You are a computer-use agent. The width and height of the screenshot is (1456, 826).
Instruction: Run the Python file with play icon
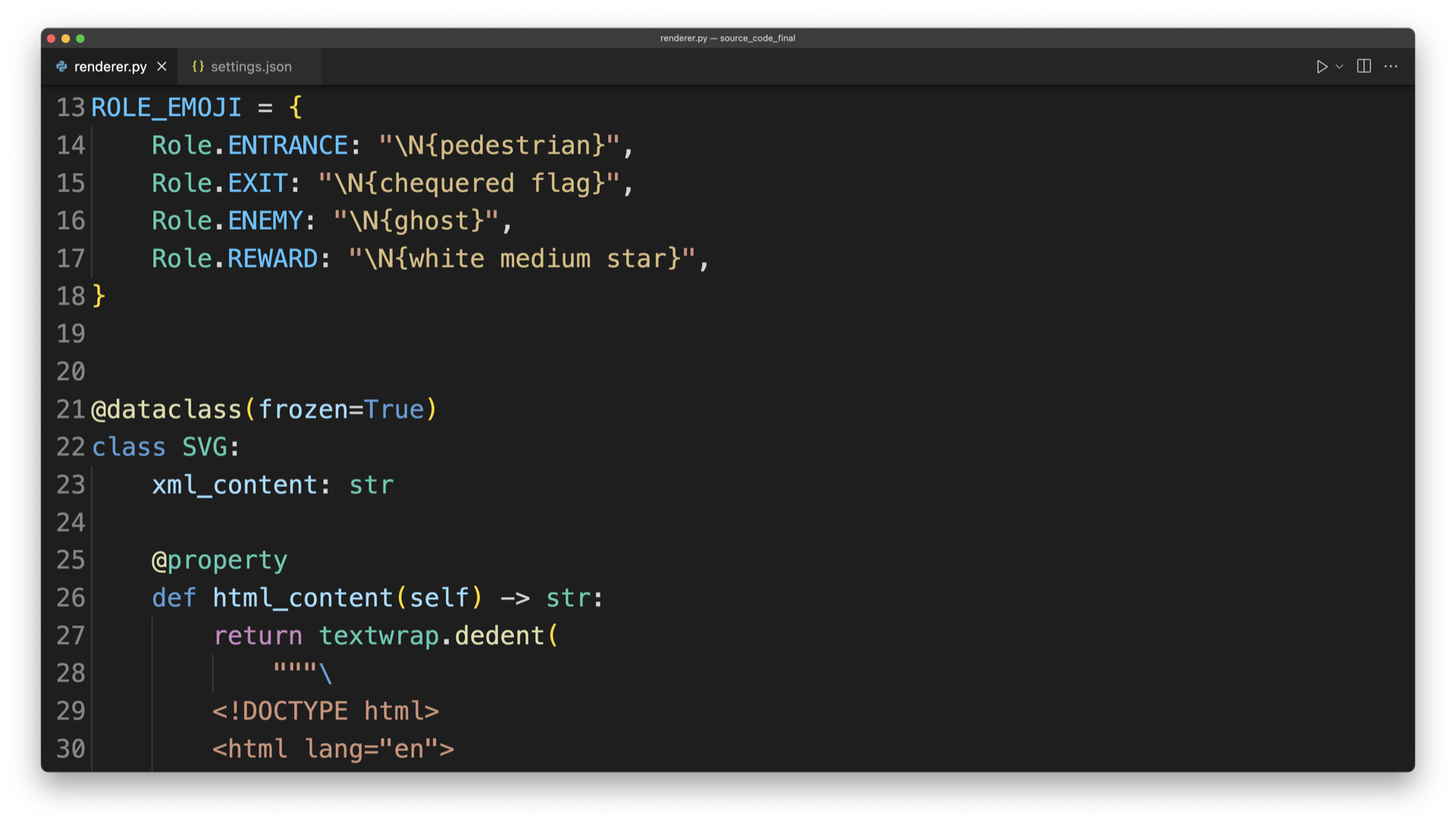click(x=1321, y=67)
